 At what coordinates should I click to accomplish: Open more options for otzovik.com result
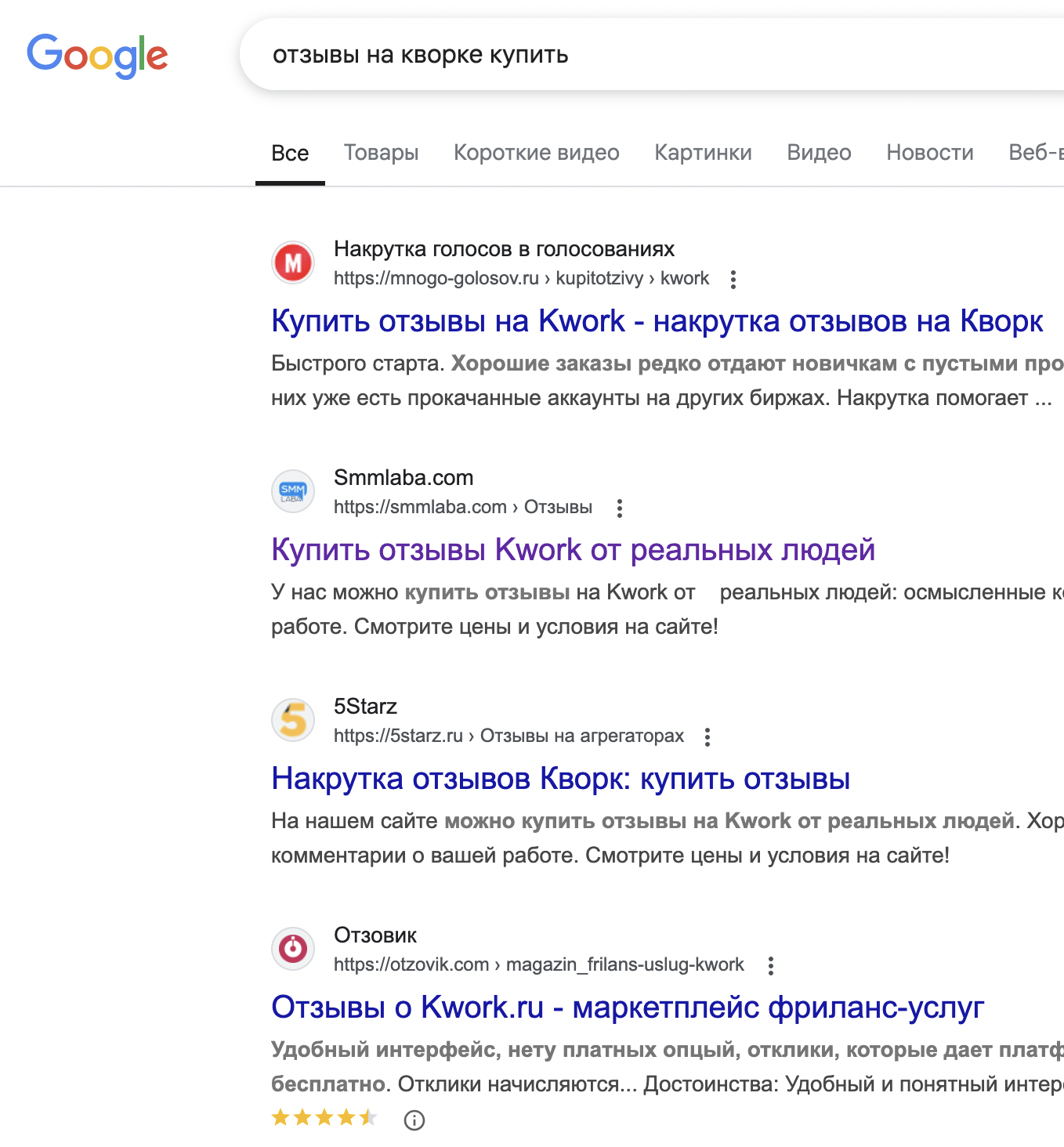771,965
